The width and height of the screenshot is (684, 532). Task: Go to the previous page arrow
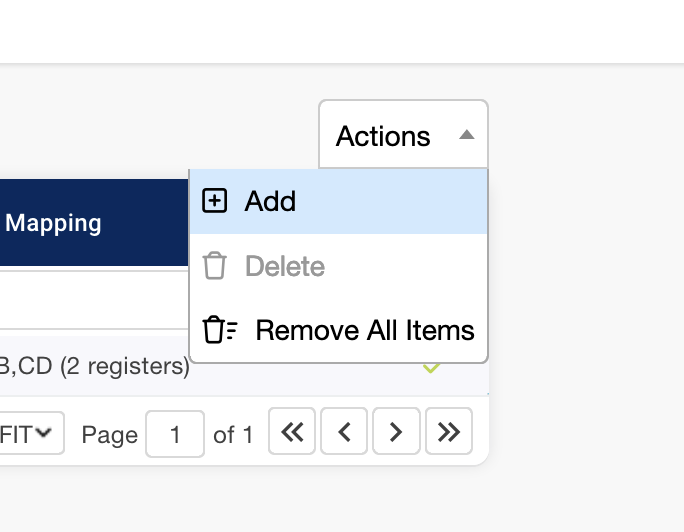tap(344, 432)
